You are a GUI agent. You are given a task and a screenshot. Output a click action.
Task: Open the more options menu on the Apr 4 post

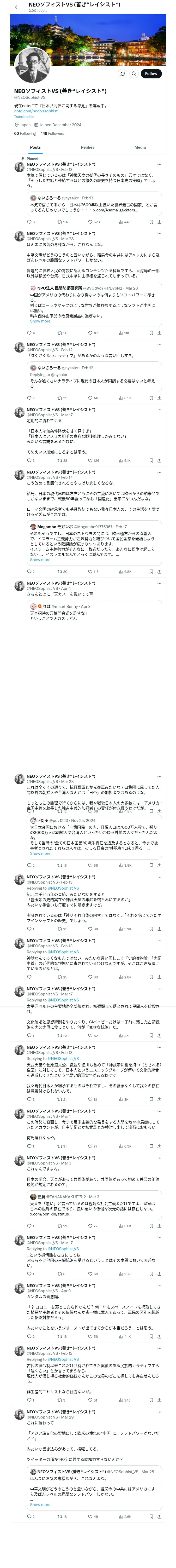click(x=159, y=583)
